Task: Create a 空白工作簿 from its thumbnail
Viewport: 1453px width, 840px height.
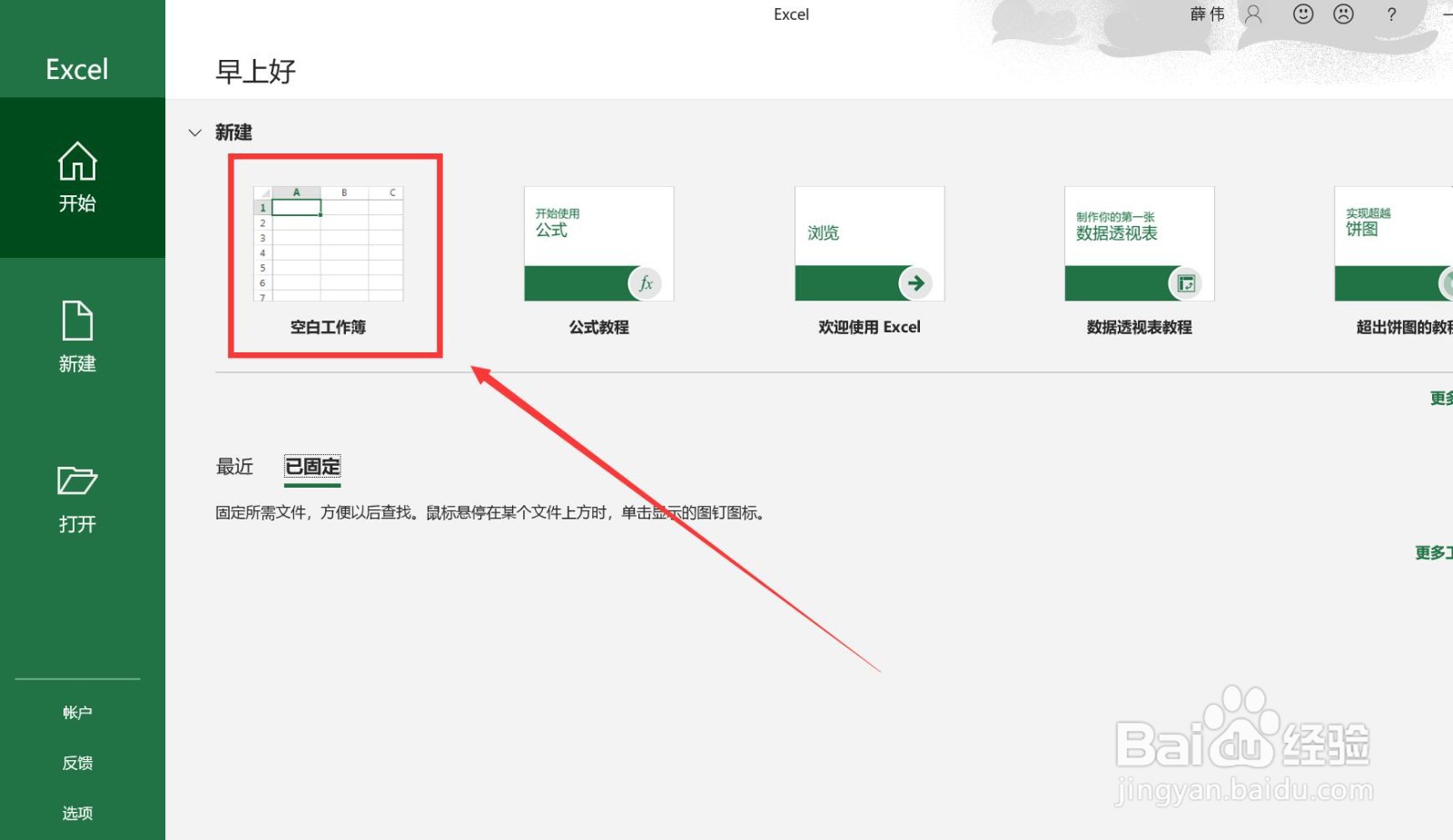Action: pos(329,245)
